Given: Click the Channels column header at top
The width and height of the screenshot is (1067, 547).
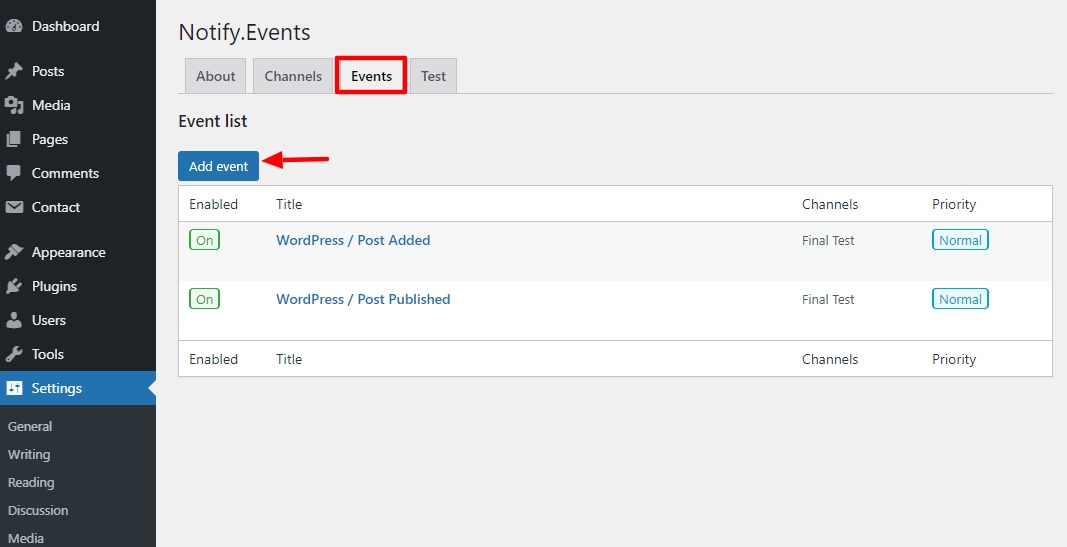Looking at the screenshot, I should (x=830, y=204).
